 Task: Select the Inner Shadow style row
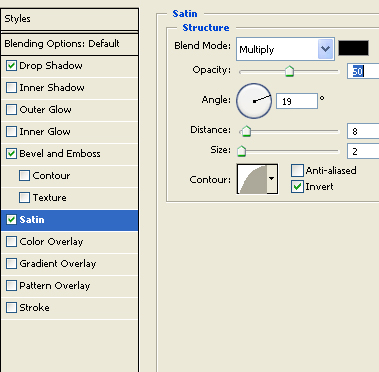coord(70,88)
